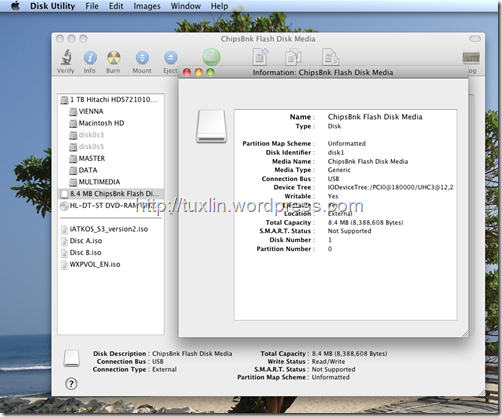Open the Help menu
This screenshot has width=502, height=417.
[219, 6]
